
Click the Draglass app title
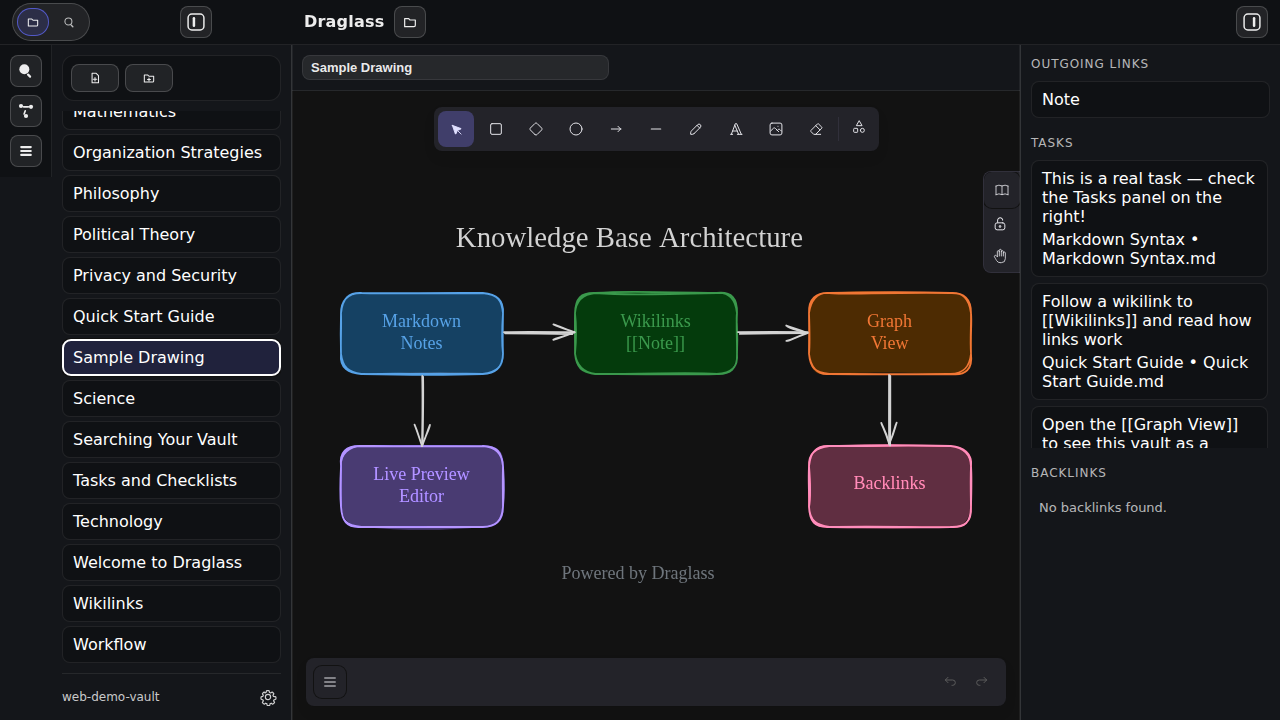coord(344,22)
